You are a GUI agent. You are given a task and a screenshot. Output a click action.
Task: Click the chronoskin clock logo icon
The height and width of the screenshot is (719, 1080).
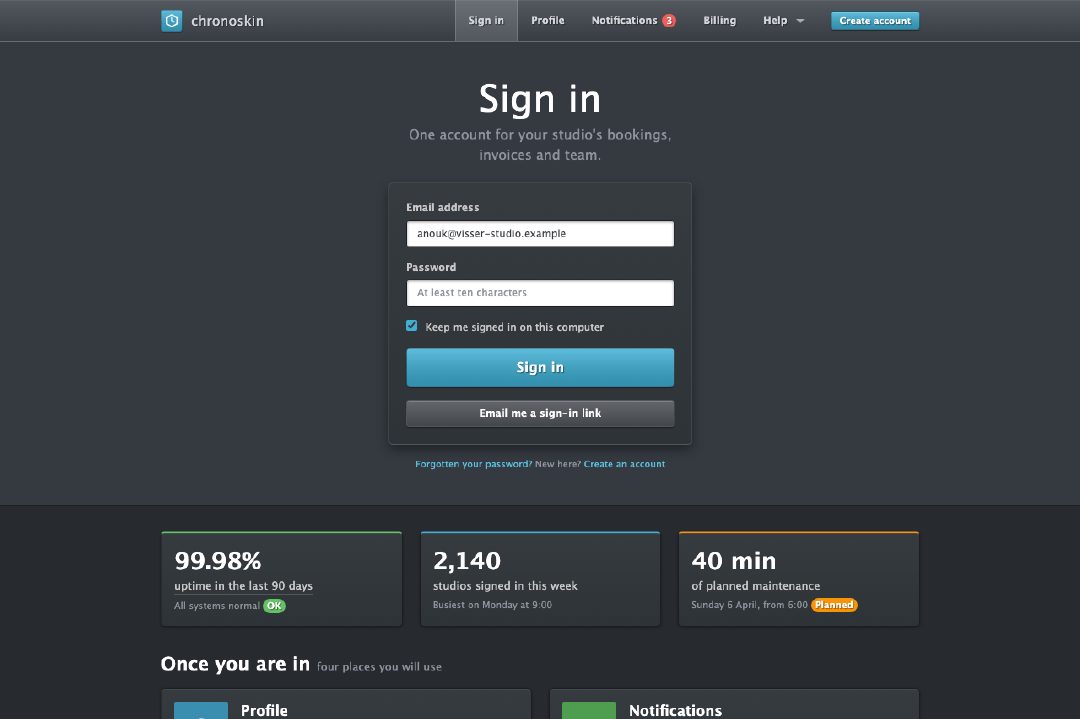coord(172,21)
